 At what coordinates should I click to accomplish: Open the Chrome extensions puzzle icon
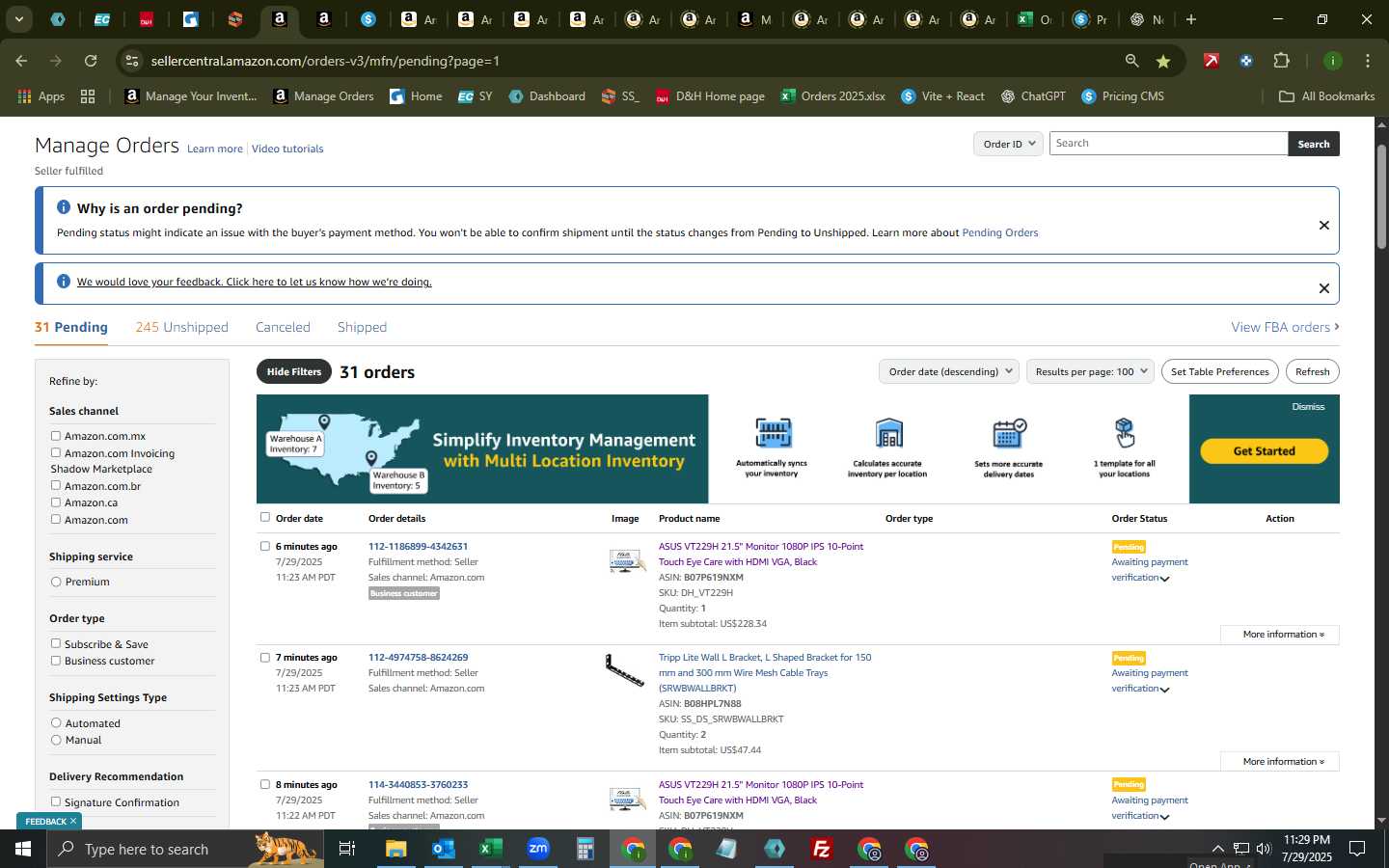point(1281,61)
